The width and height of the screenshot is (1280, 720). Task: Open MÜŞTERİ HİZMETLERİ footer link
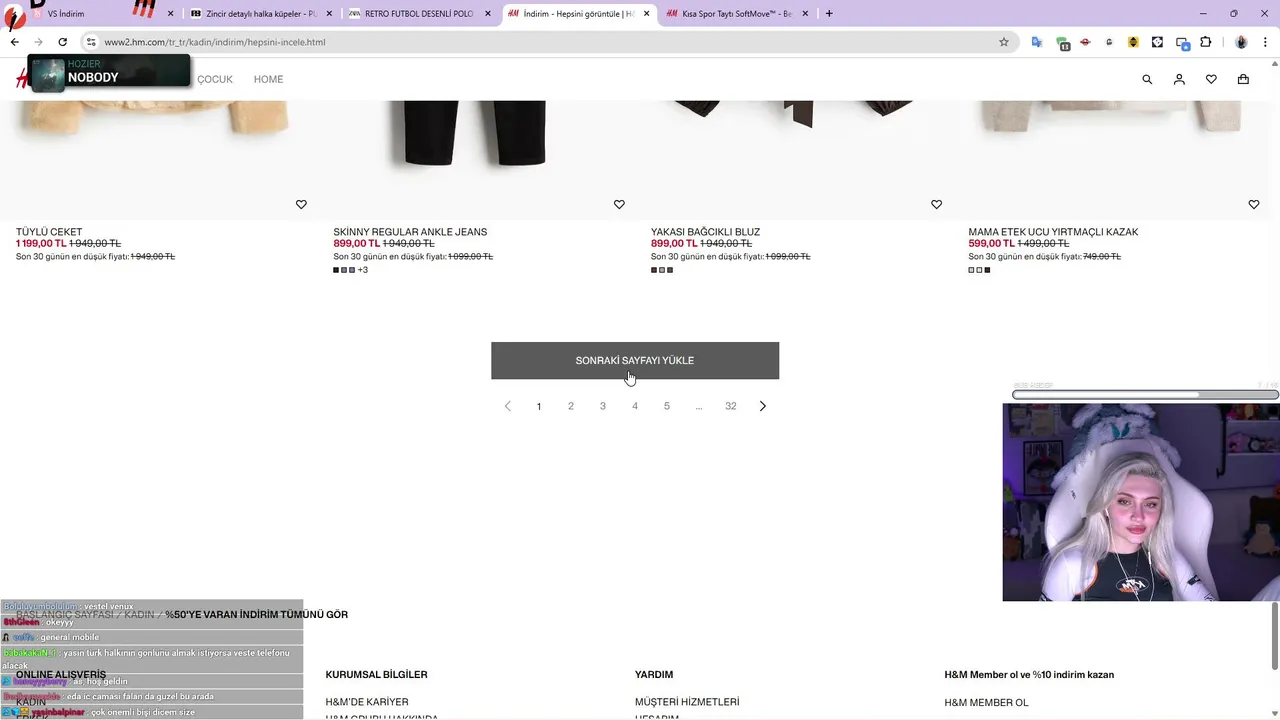click(687, 702)
